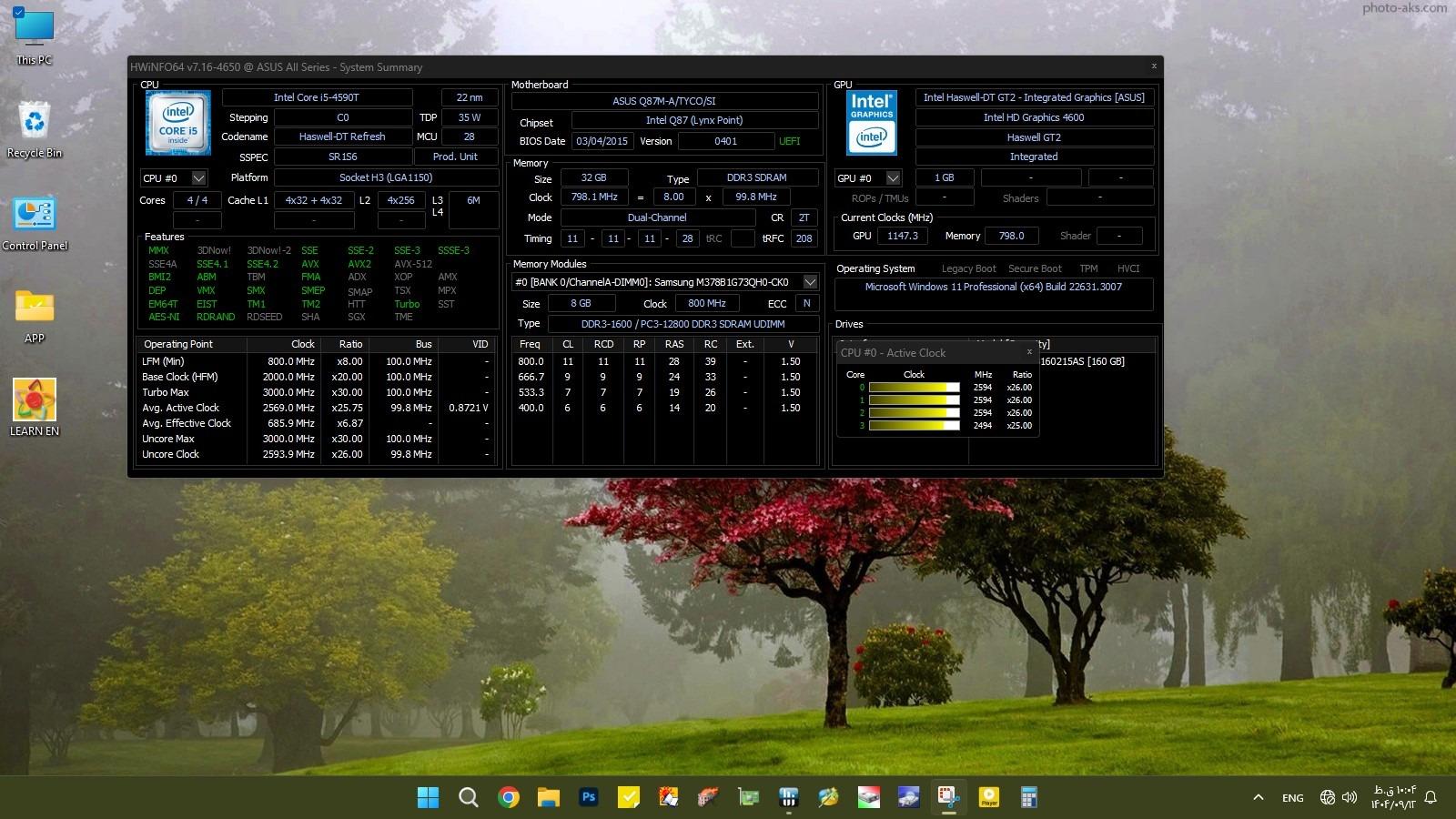Click the Intel Core i5-4590T name field

coord(317,97)
